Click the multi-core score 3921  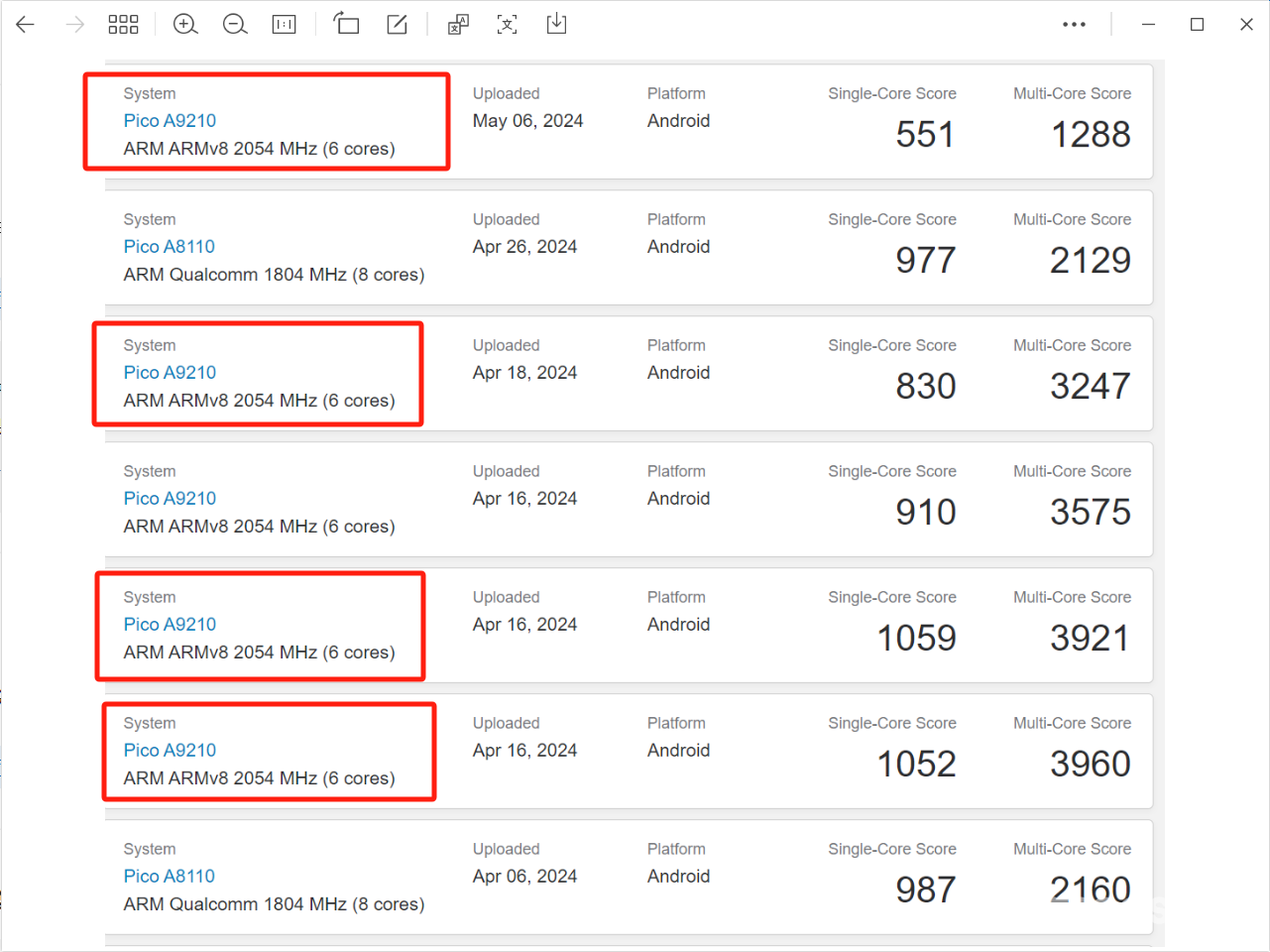[x=1090, y=639]
